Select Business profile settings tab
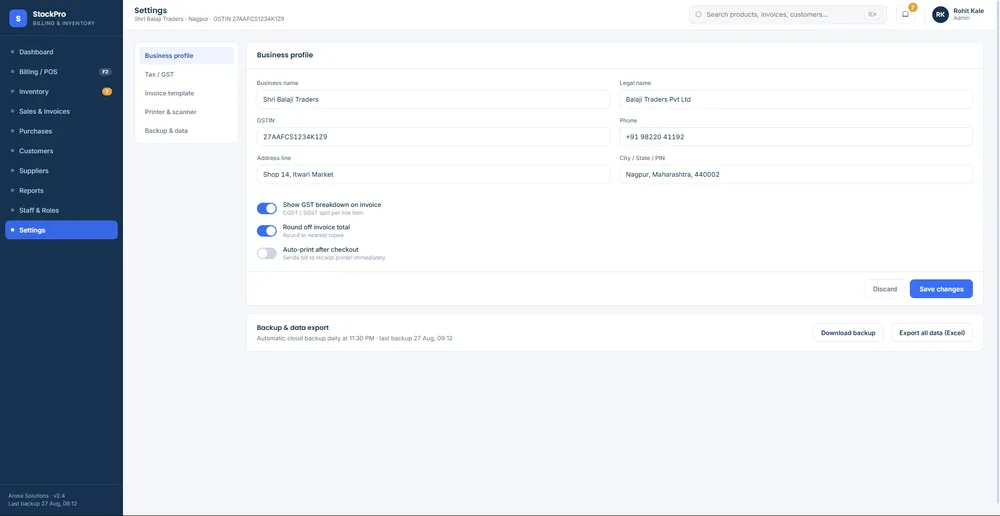Screen dimensions: 1000x516 [186, 55]
